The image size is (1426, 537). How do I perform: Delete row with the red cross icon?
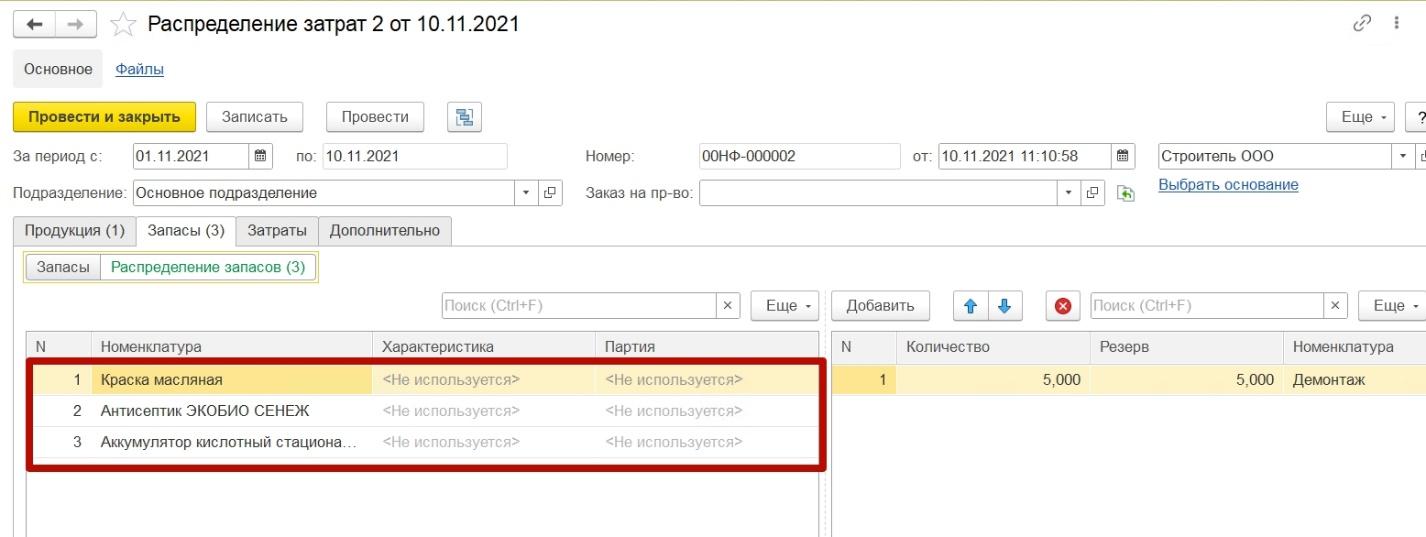(1062, 306)
